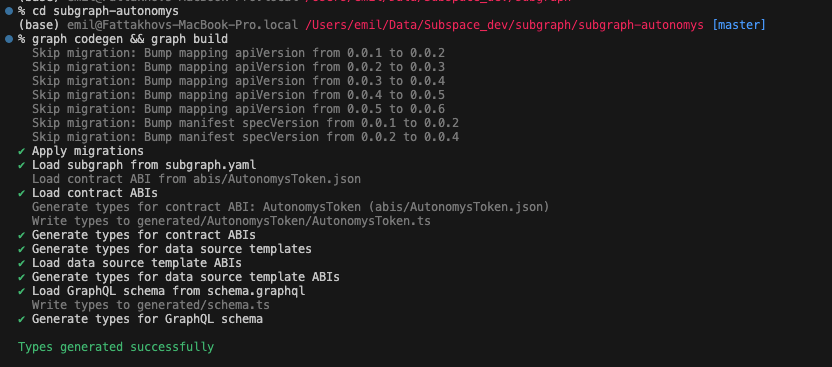Click the checkmark beside Generate types for GraphQL schema

pyautogui.click(x=22, y=319)
